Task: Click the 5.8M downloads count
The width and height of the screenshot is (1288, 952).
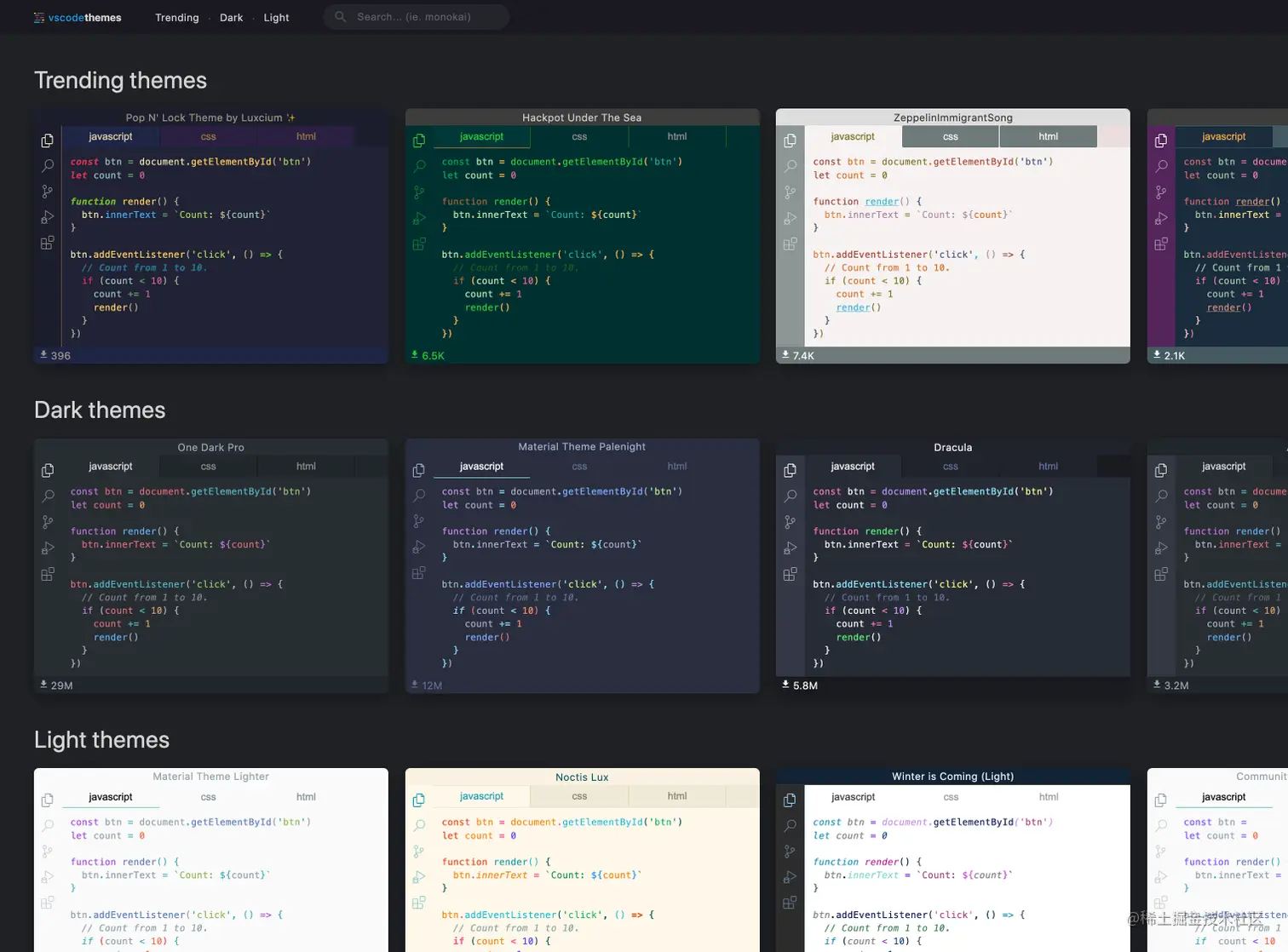Action: (x=800, y=685)
